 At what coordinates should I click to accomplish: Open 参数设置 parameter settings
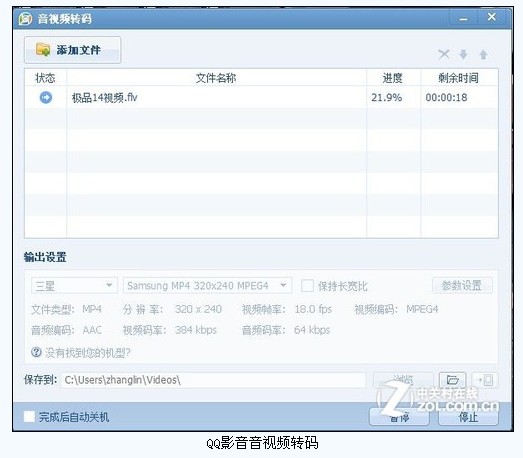click(462, 286)
